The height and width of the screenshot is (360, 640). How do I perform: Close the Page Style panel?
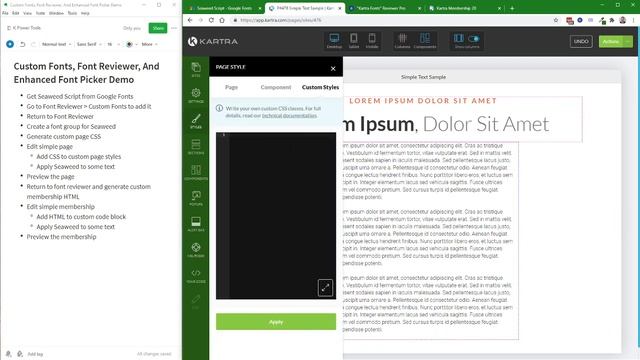coord(333,69)
